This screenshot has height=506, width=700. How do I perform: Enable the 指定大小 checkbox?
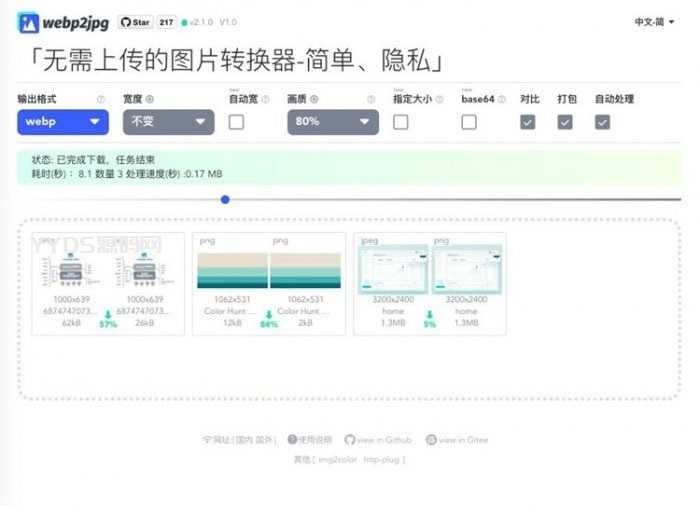[x=401, y=122]
